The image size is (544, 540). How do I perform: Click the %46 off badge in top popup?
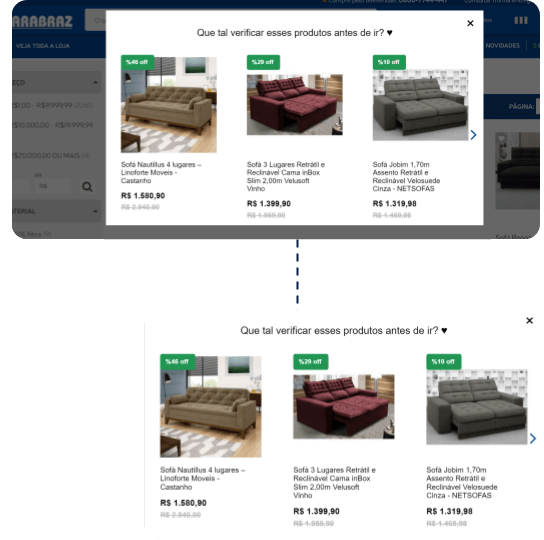(137, 62)
